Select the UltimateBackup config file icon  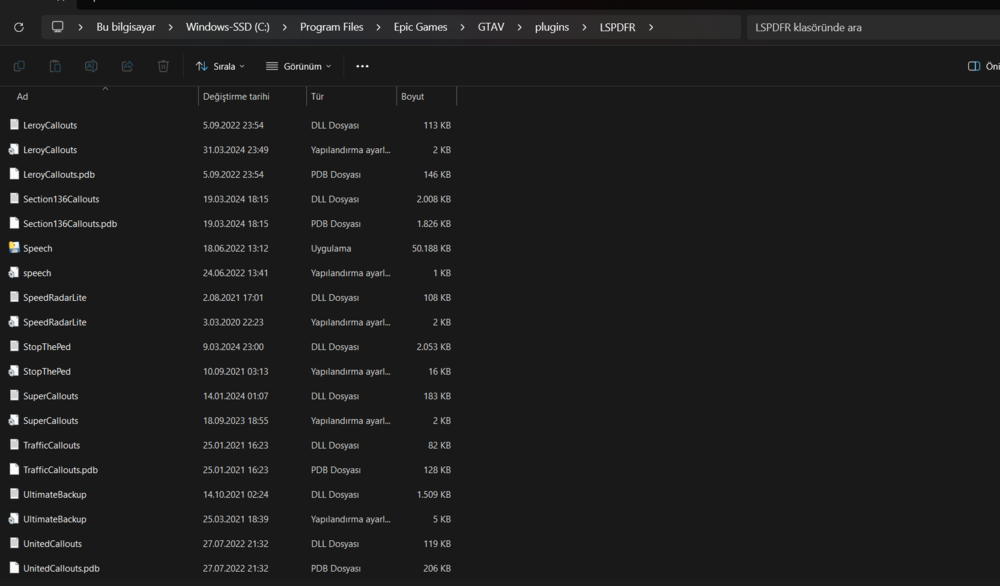pyautogui.click(x=14, y=518)
